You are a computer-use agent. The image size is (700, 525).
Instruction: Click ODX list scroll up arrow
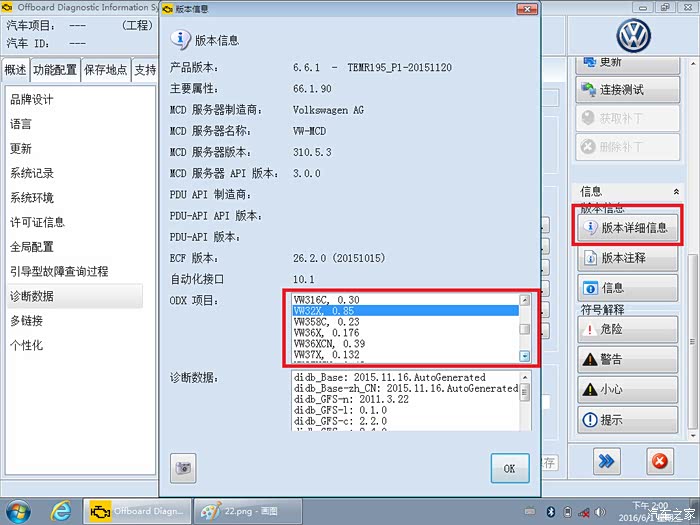pos(525,300)
